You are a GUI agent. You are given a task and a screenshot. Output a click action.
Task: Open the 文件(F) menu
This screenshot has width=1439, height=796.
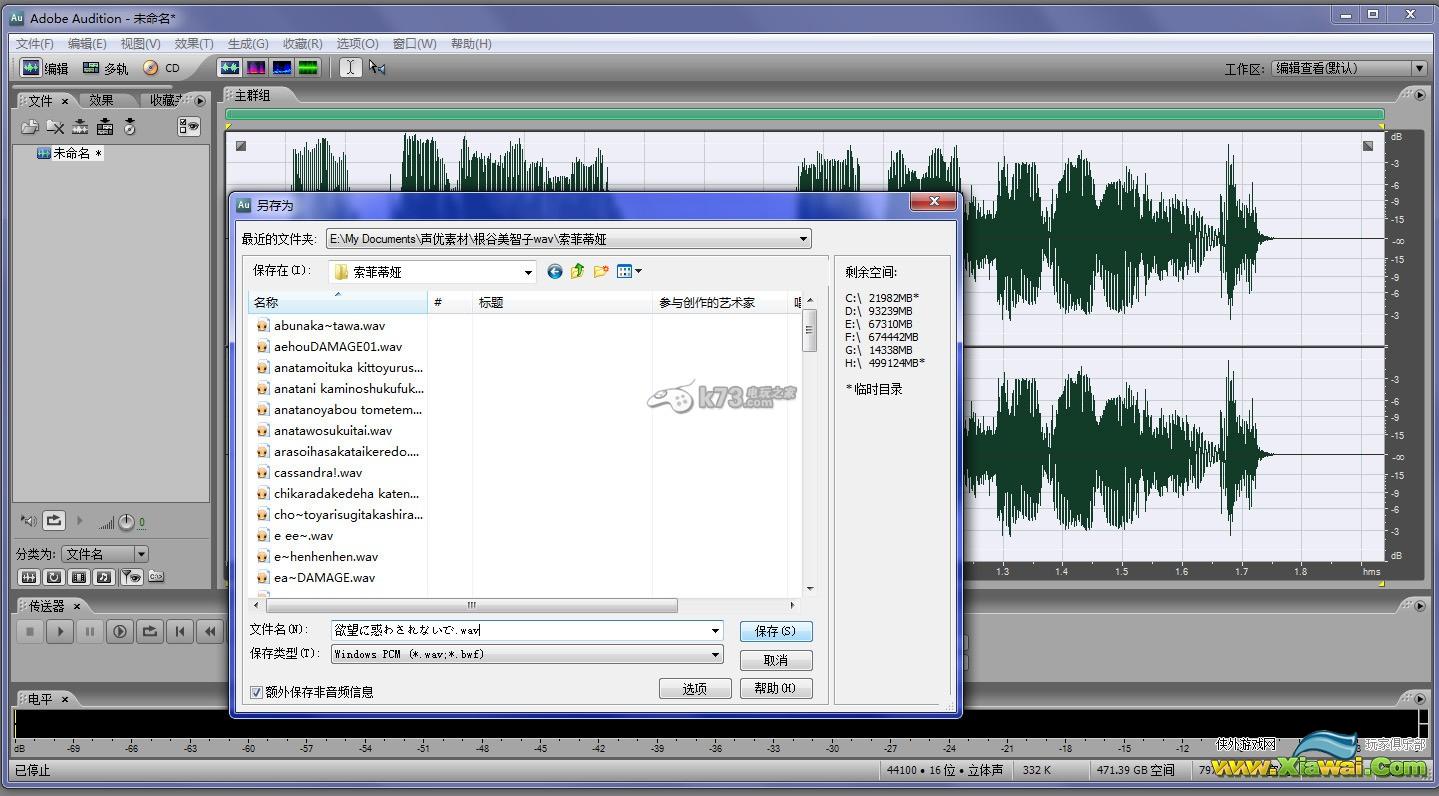[35, 44]
